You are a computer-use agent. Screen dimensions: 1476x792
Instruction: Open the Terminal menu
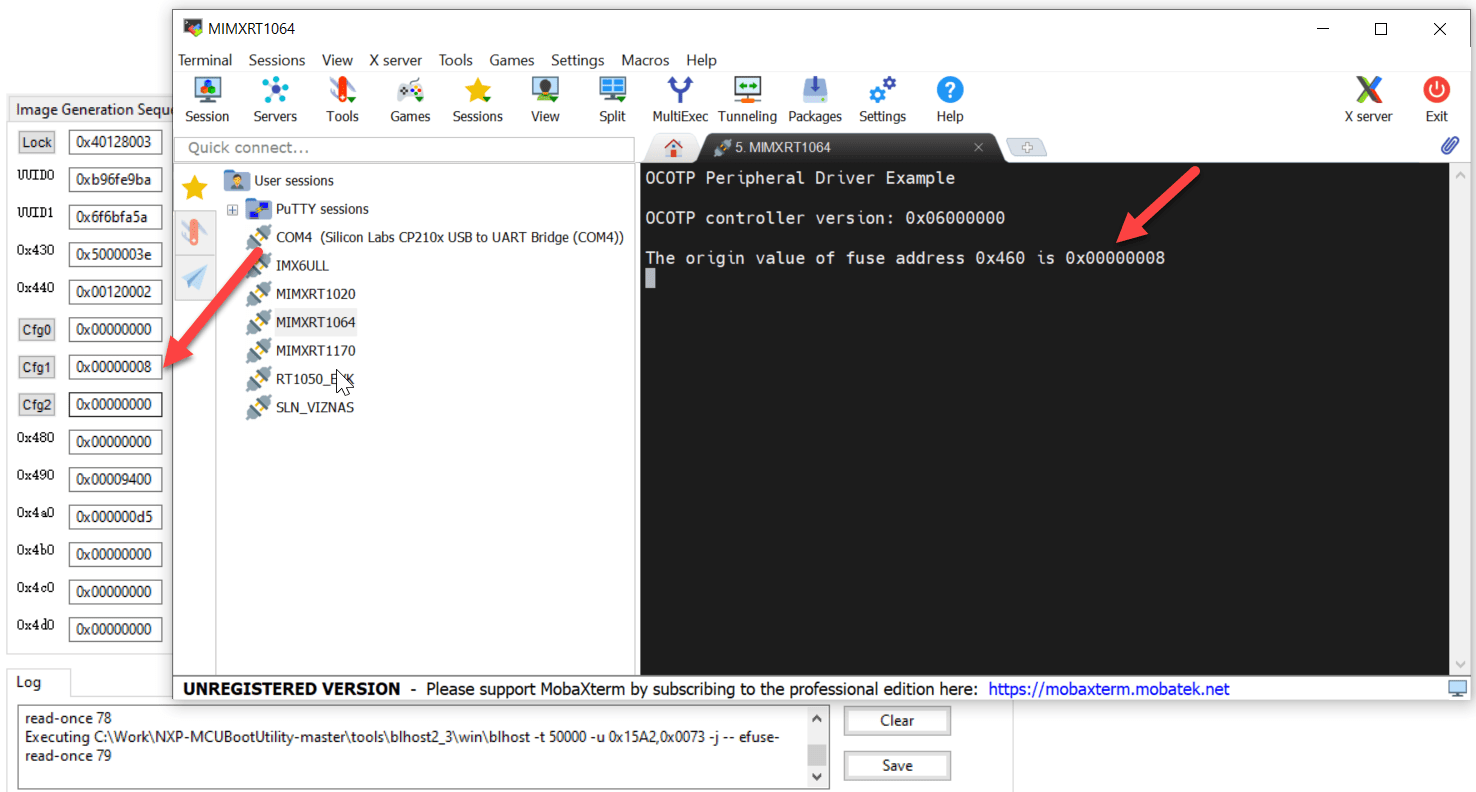(x=205, y=60)
